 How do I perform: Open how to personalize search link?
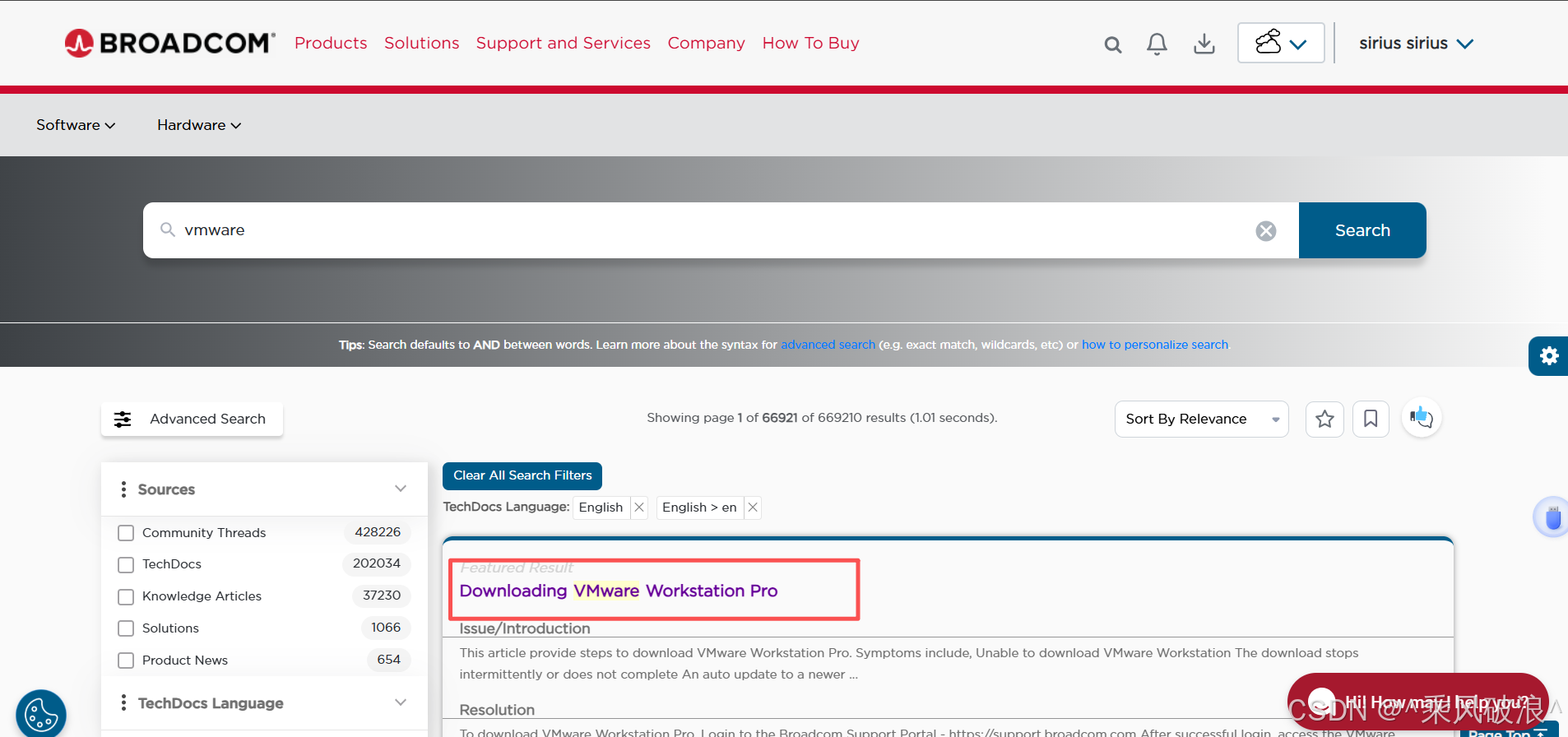[x=1154, y=345]
